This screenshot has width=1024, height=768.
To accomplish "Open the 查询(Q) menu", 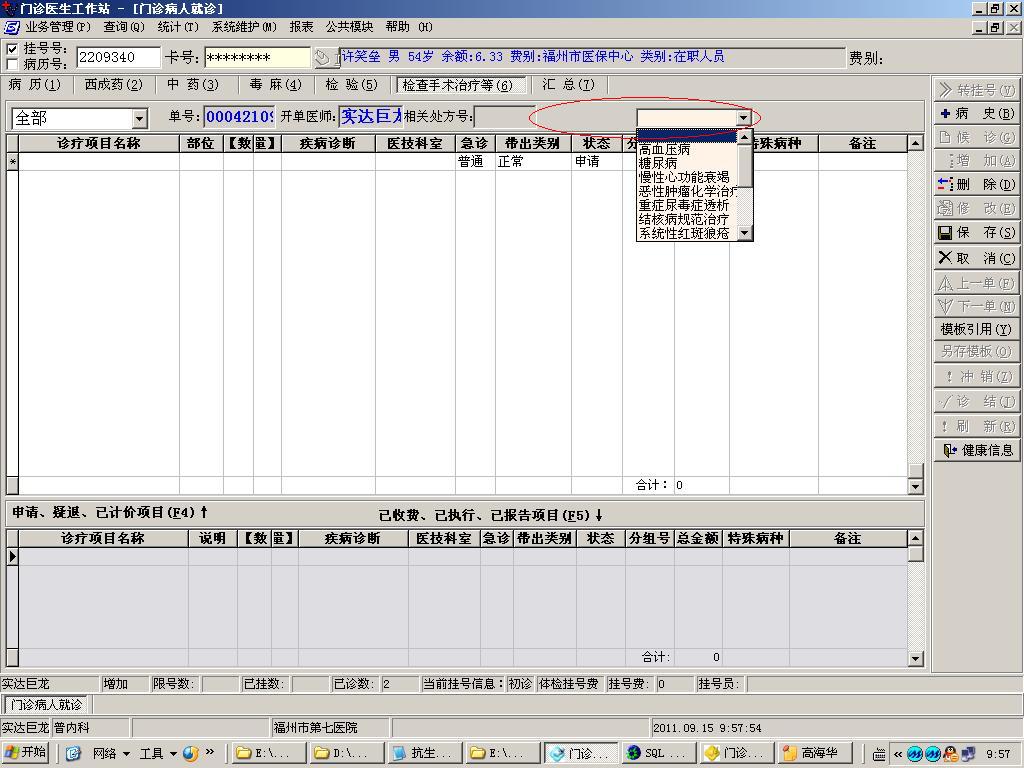I will 123,27.
